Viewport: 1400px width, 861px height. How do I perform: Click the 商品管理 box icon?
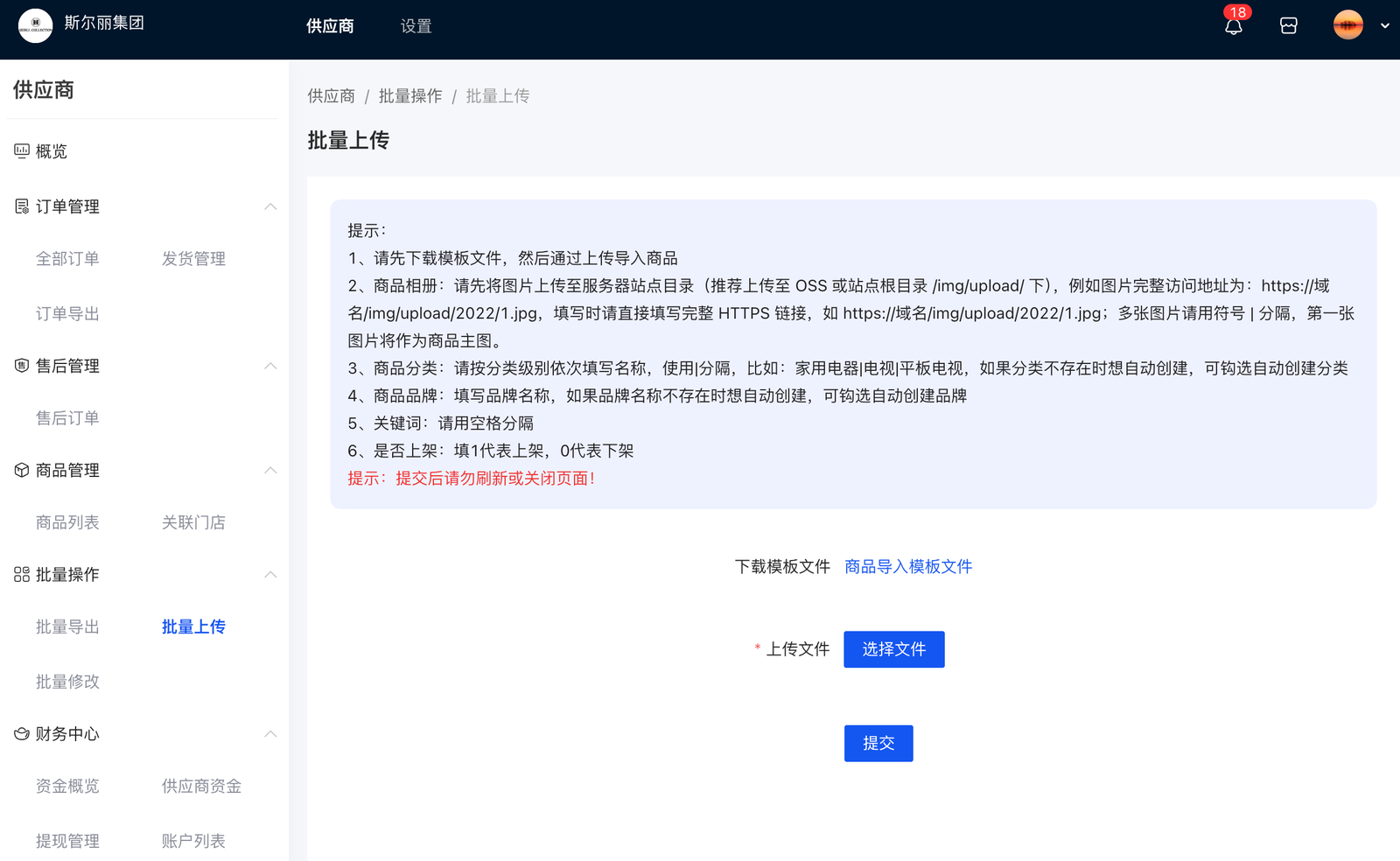(x=22, y=470)
